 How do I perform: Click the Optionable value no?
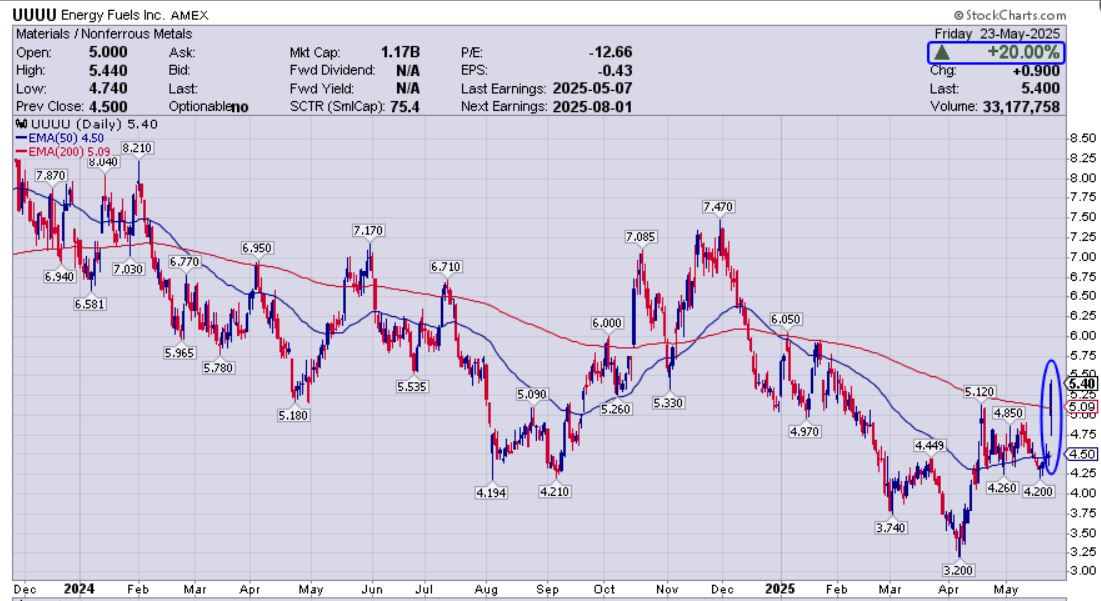coord(240,107)
